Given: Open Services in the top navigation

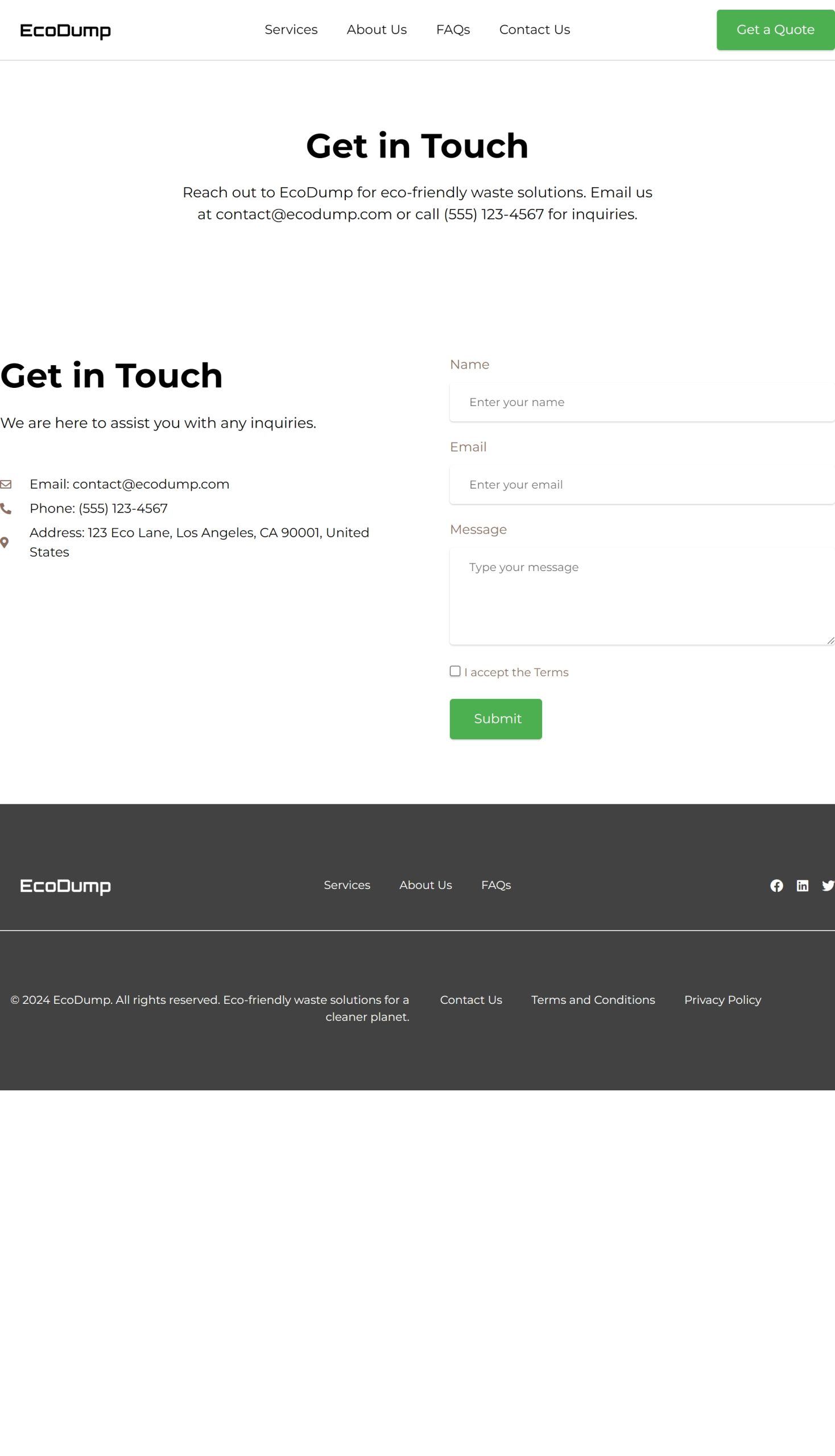Looking at the screenshot, I should [x=291, y=30].
